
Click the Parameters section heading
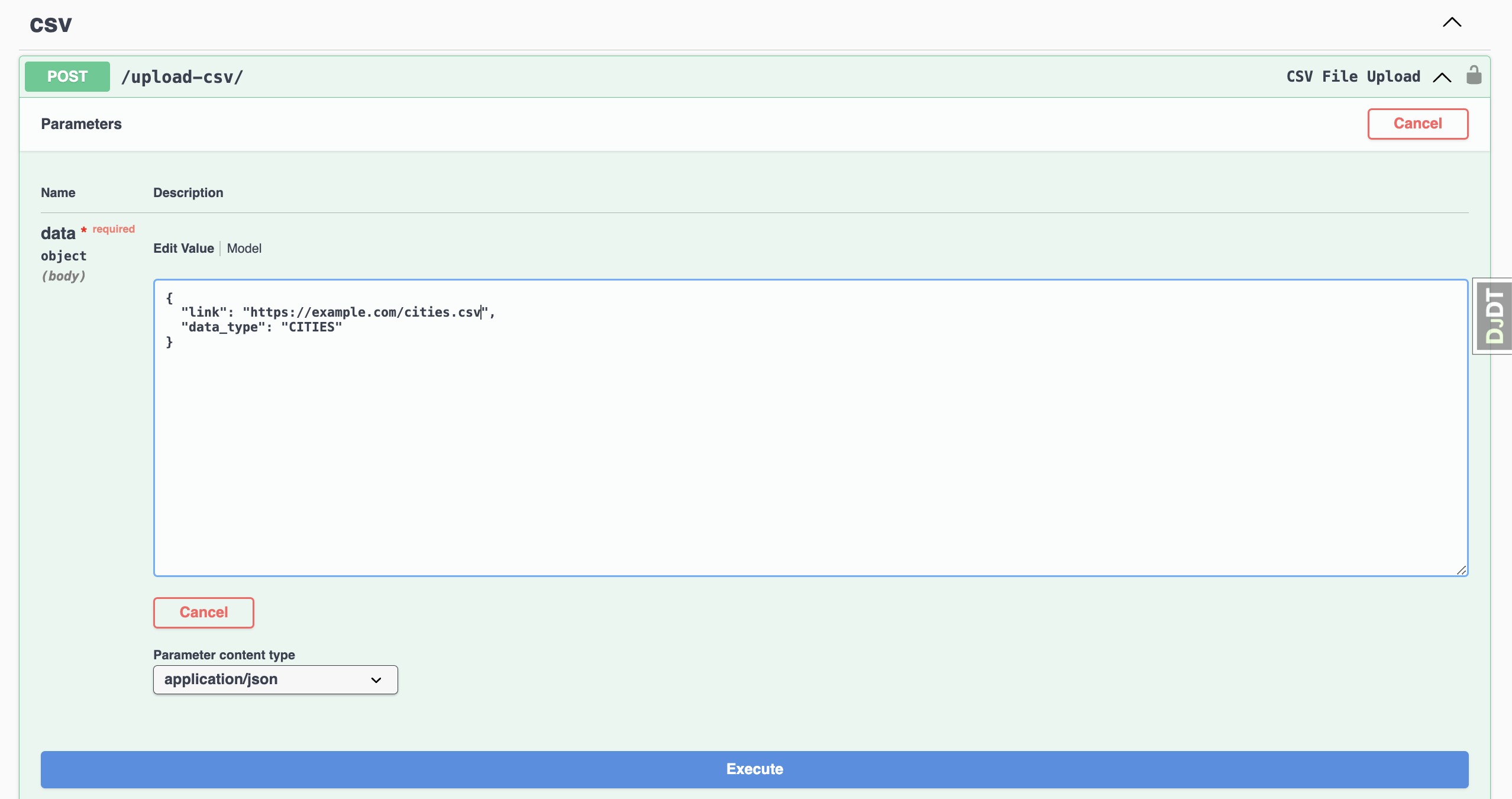81,124
